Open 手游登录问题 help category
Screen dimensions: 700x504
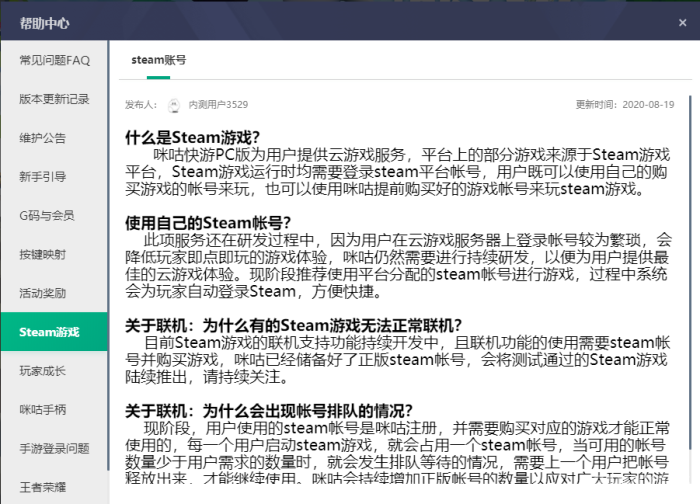(x=54, y=448)
